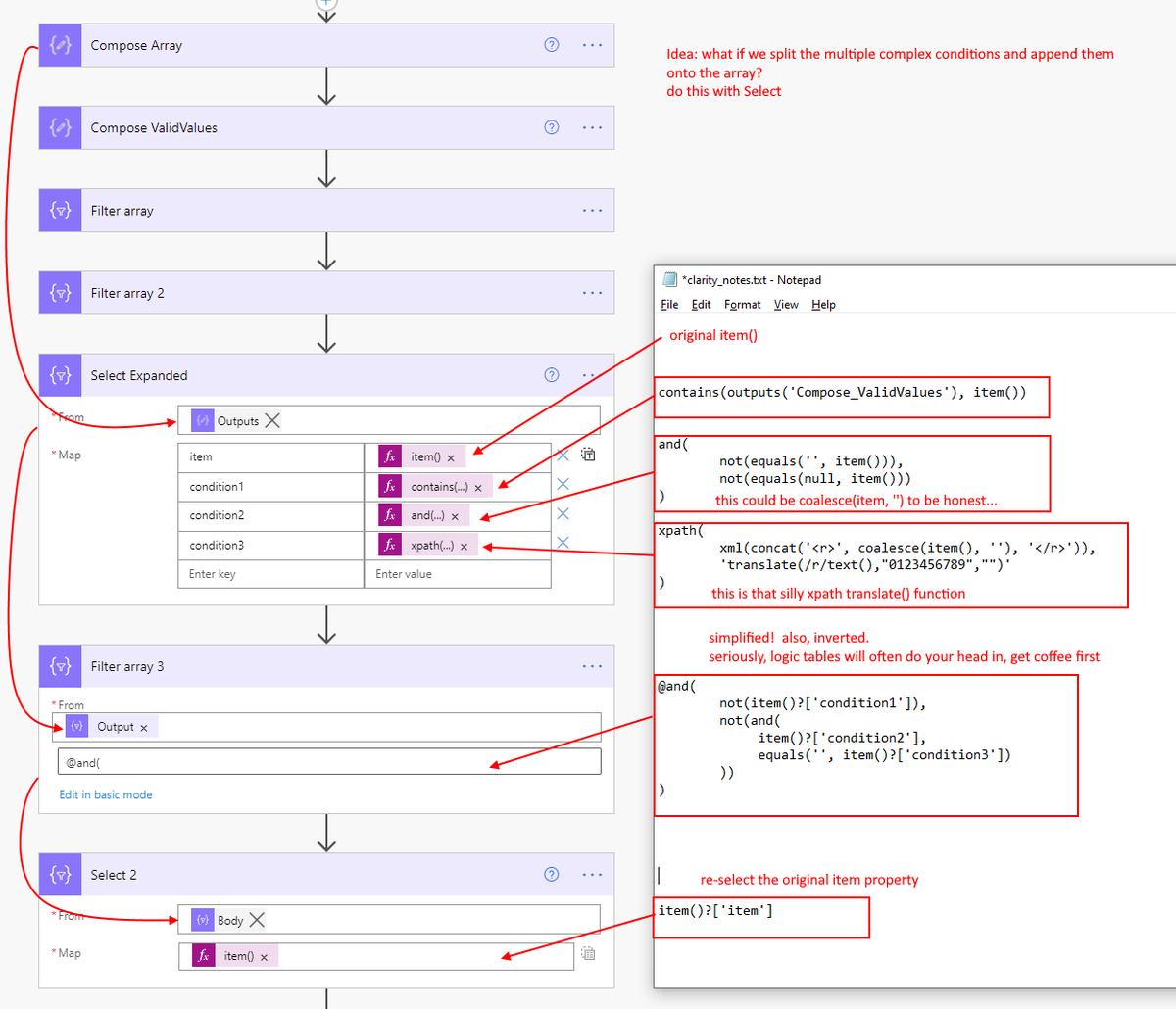Click the Compose Array action icon
The image size is (1176, 1009).
(61, 45)
